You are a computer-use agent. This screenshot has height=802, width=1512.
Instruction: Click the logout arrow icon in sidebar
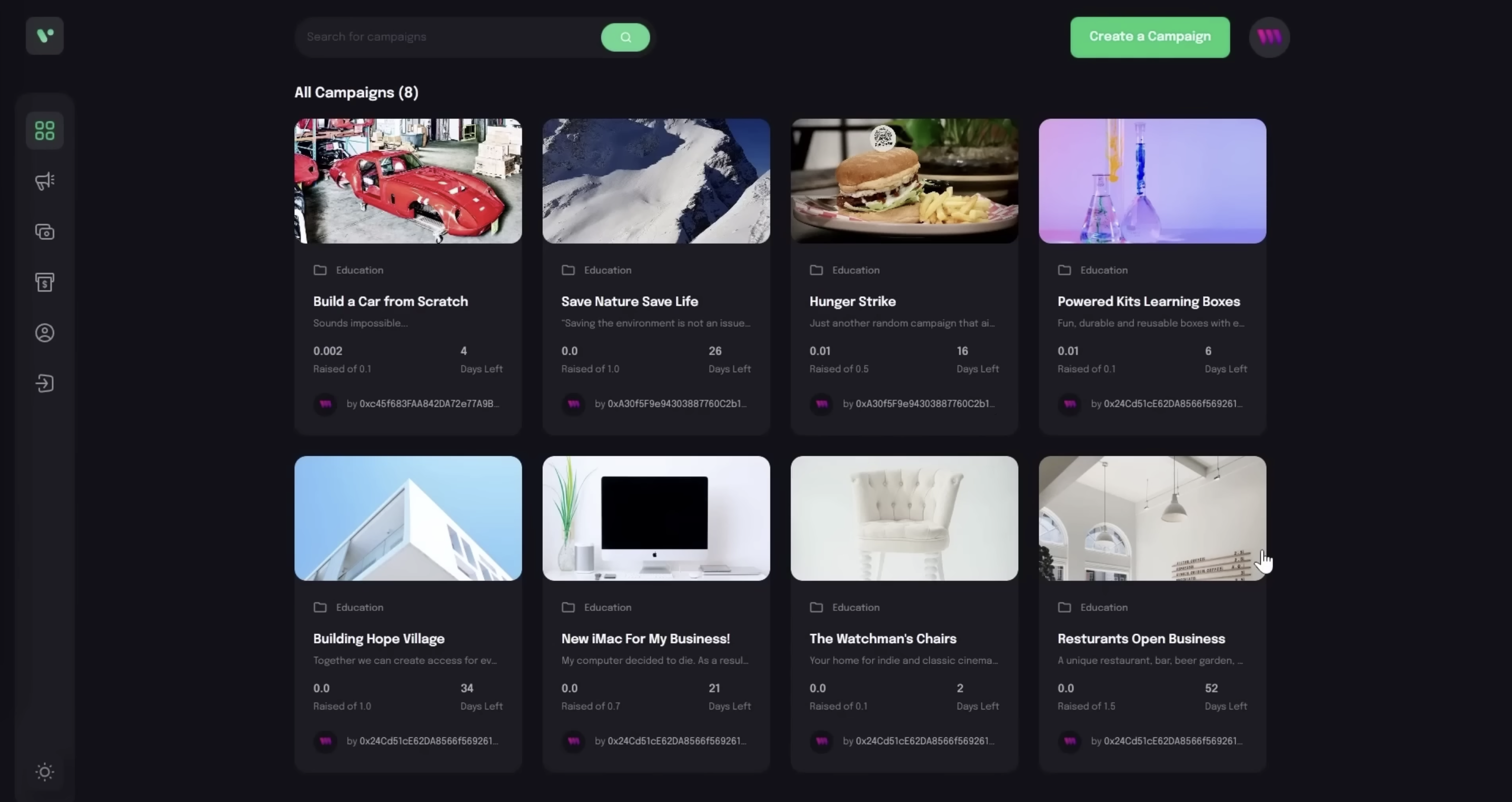tap(45, 384)
